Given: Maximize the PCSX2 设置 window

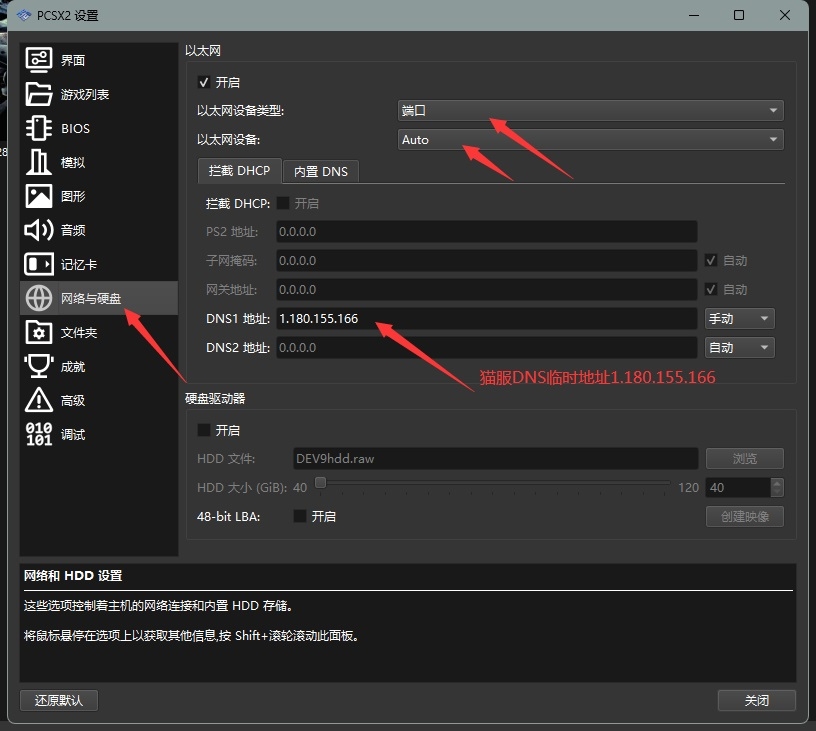Looking at the screenshot, I should [x=738, y=15].
